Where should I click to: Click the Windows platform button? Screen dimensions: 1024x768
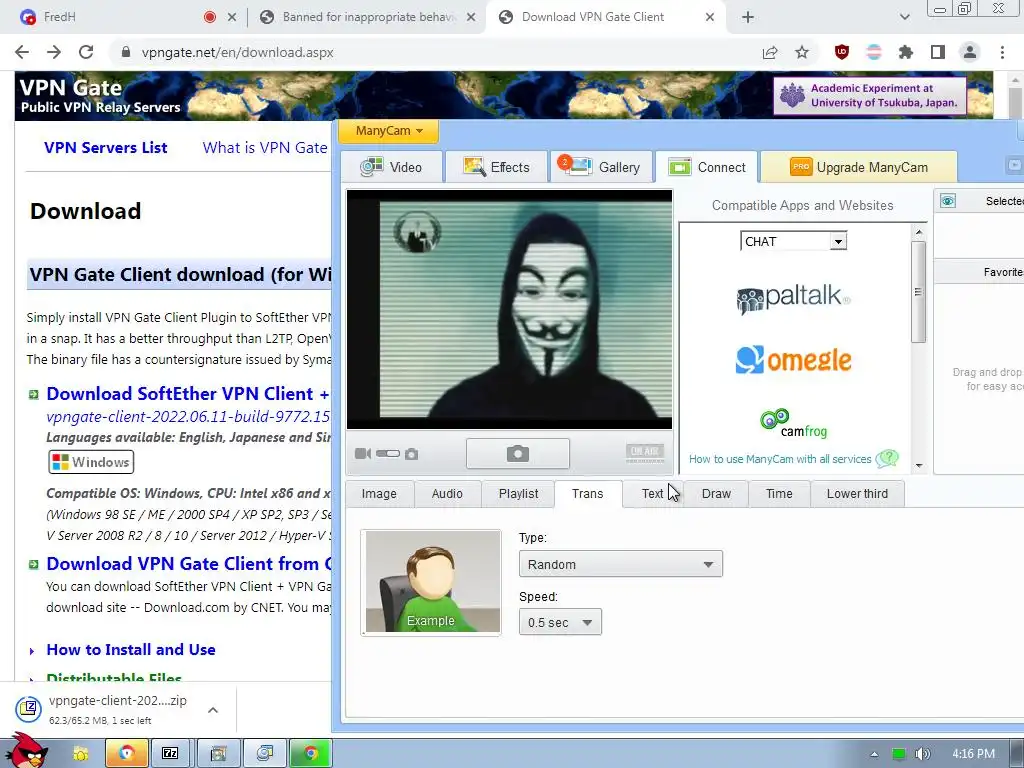coord(91,462)
